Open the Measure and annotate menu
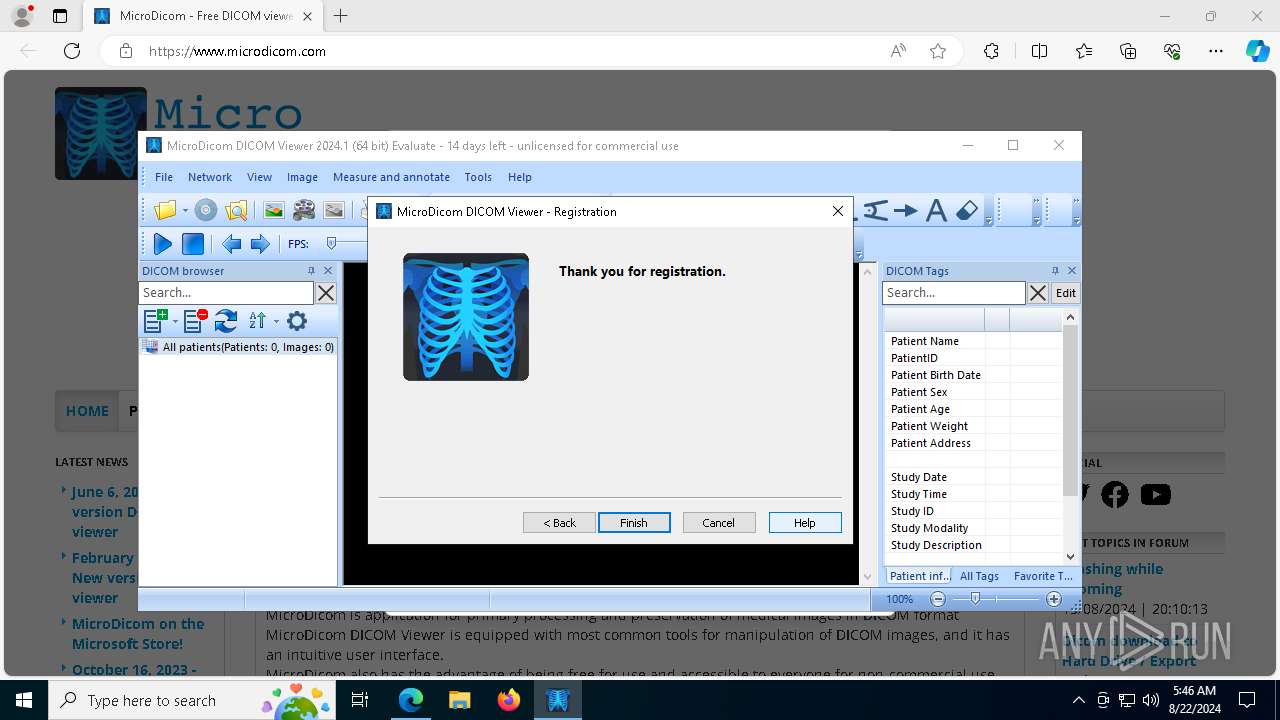 (x=391, y=177)
